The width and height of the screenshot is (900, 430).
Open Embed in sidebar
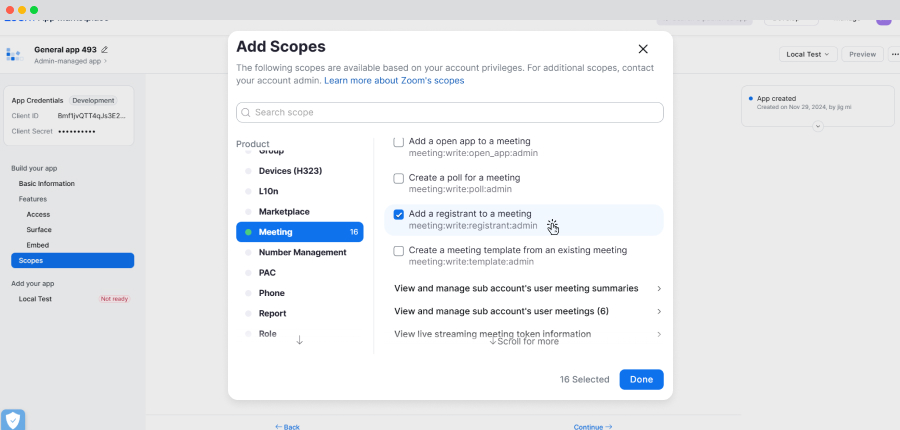point(37,245)
